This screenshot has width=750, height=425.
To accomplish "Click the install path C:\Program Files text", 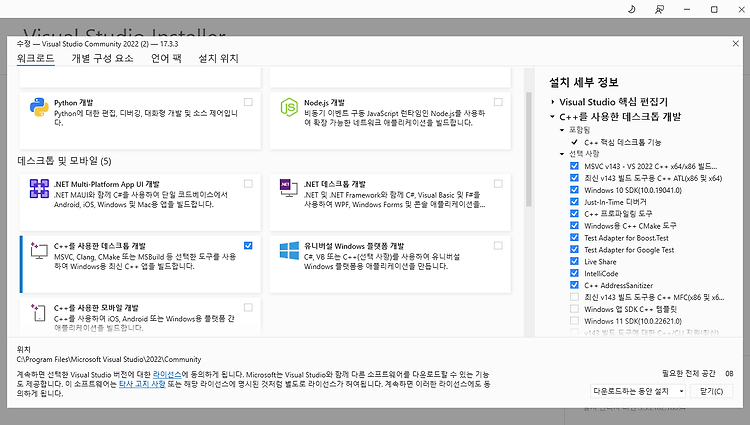I will coord(109,359).
